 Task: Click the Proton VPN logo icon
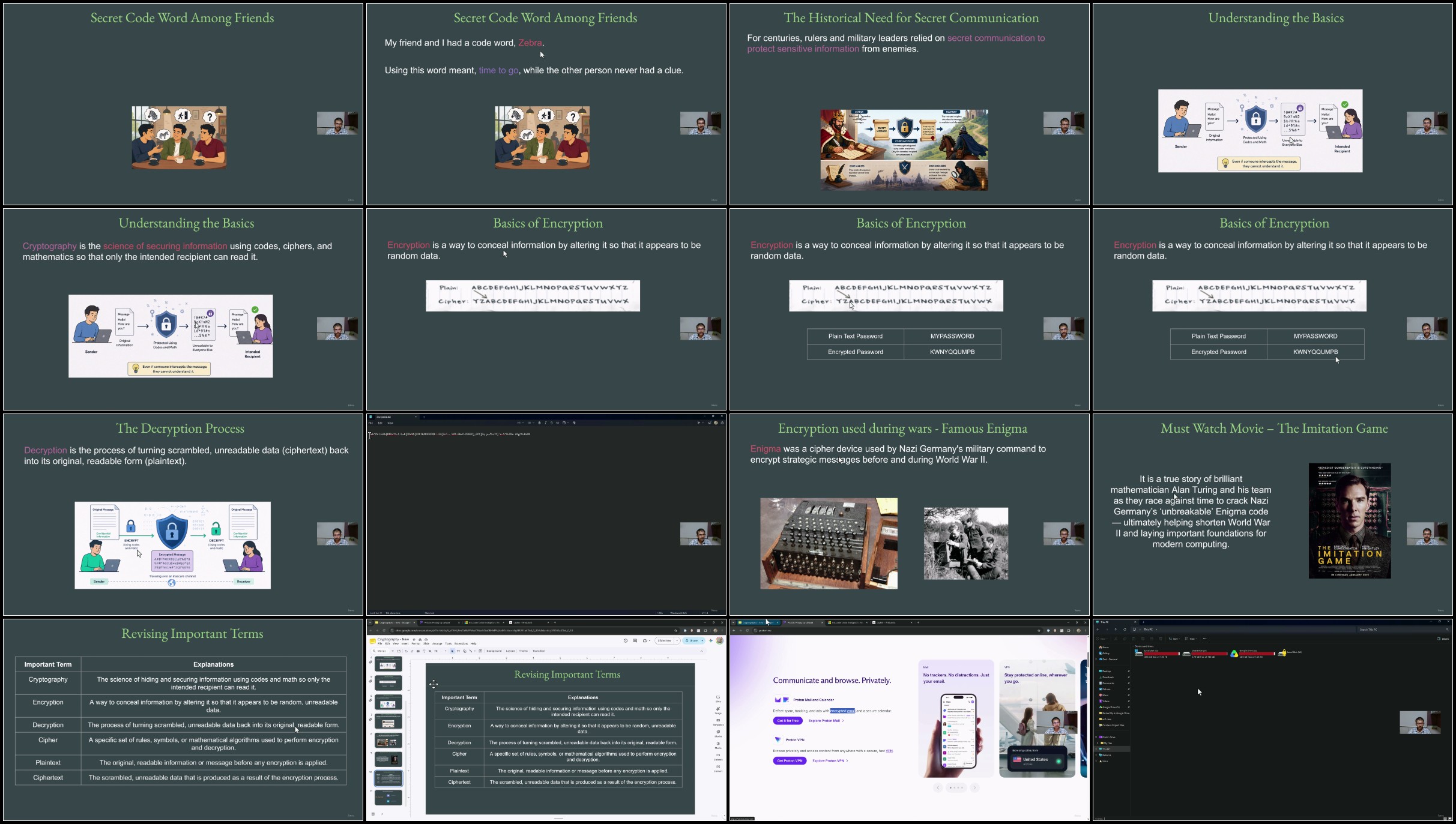tap(778, 739)
